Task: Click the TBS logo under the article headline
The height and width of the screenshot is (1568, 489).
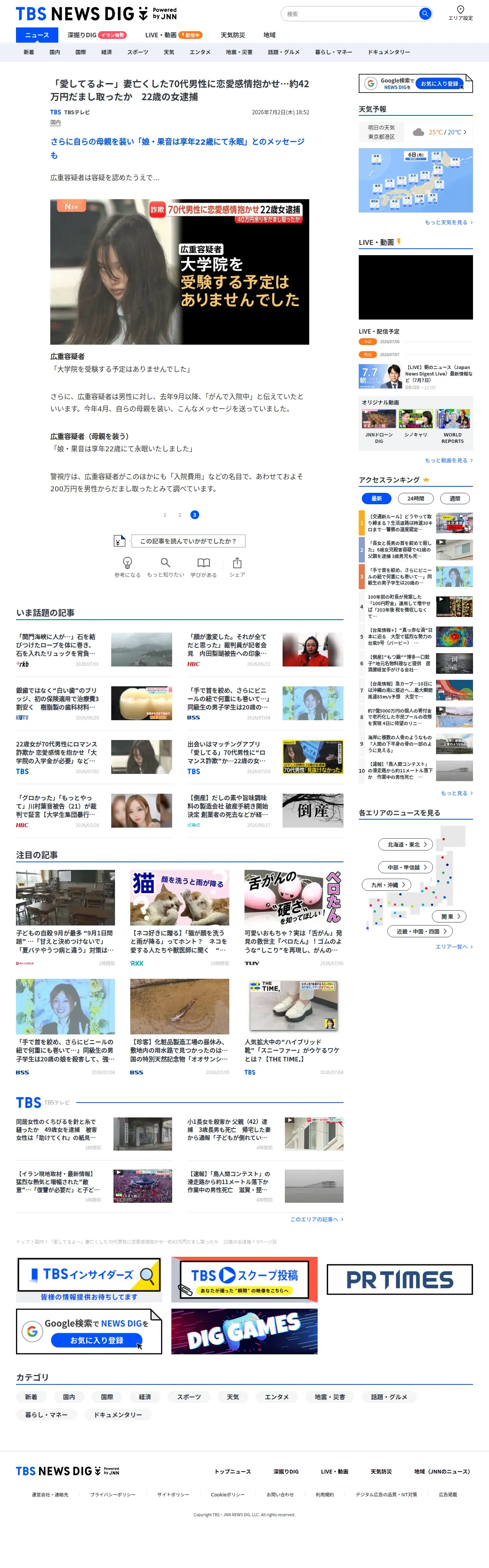Action: (x=56, y=112)
